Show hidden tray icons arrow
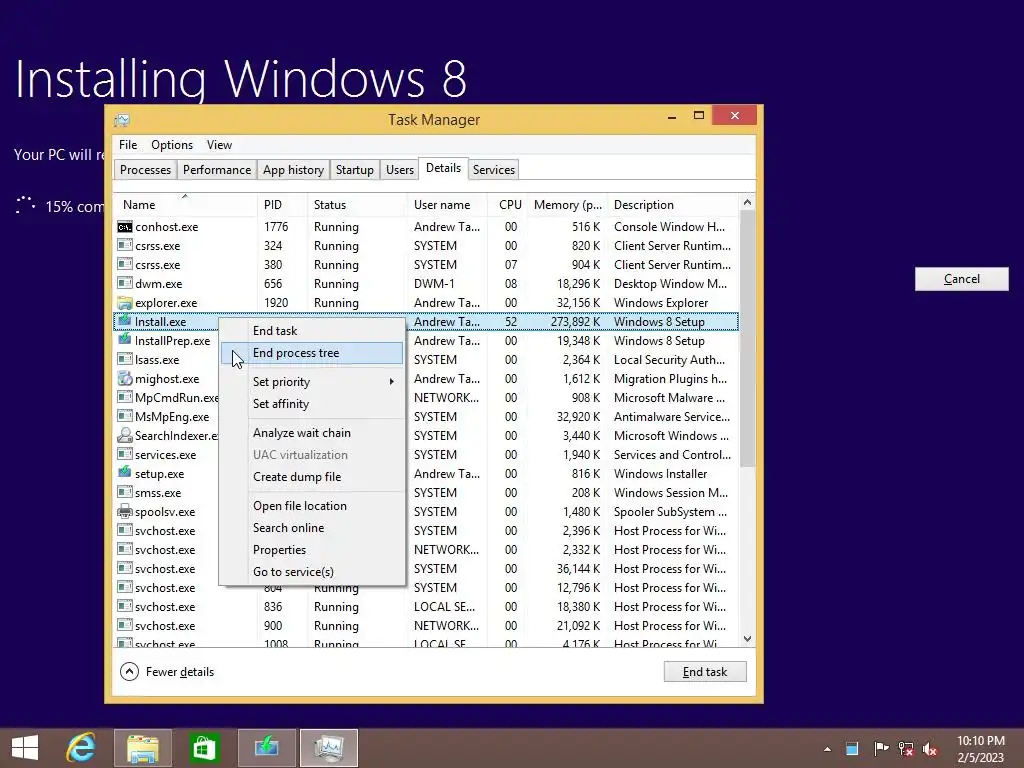Viewport: 1024px width, 768px height. coord(827,749)
